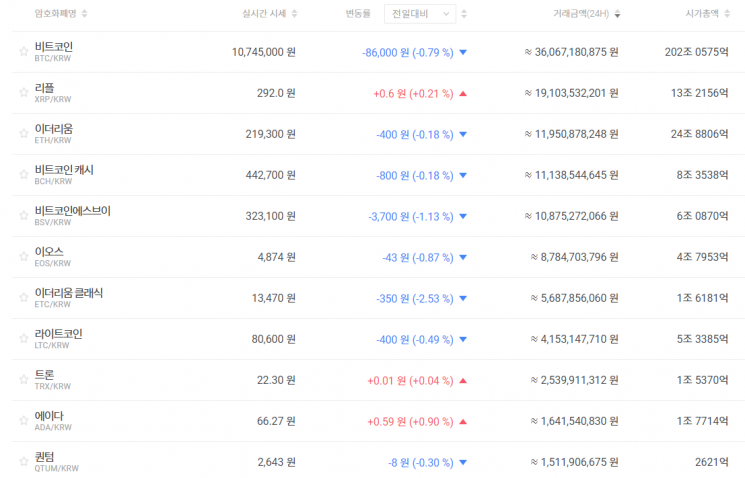Click the change -8 원 (-0.30 %)
745x478 pixels.
pyautogui.click(x=421, y=463)
